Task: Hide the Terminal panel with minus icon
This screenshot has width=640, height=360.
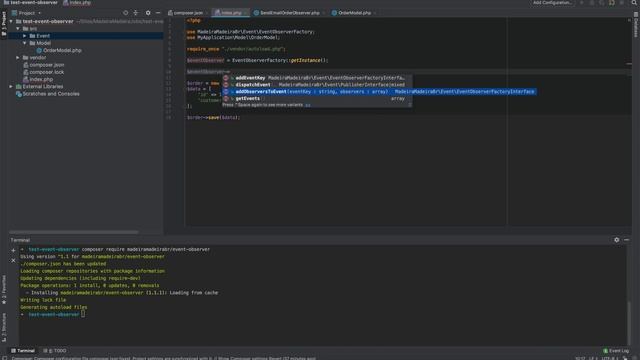Action: 627,240
